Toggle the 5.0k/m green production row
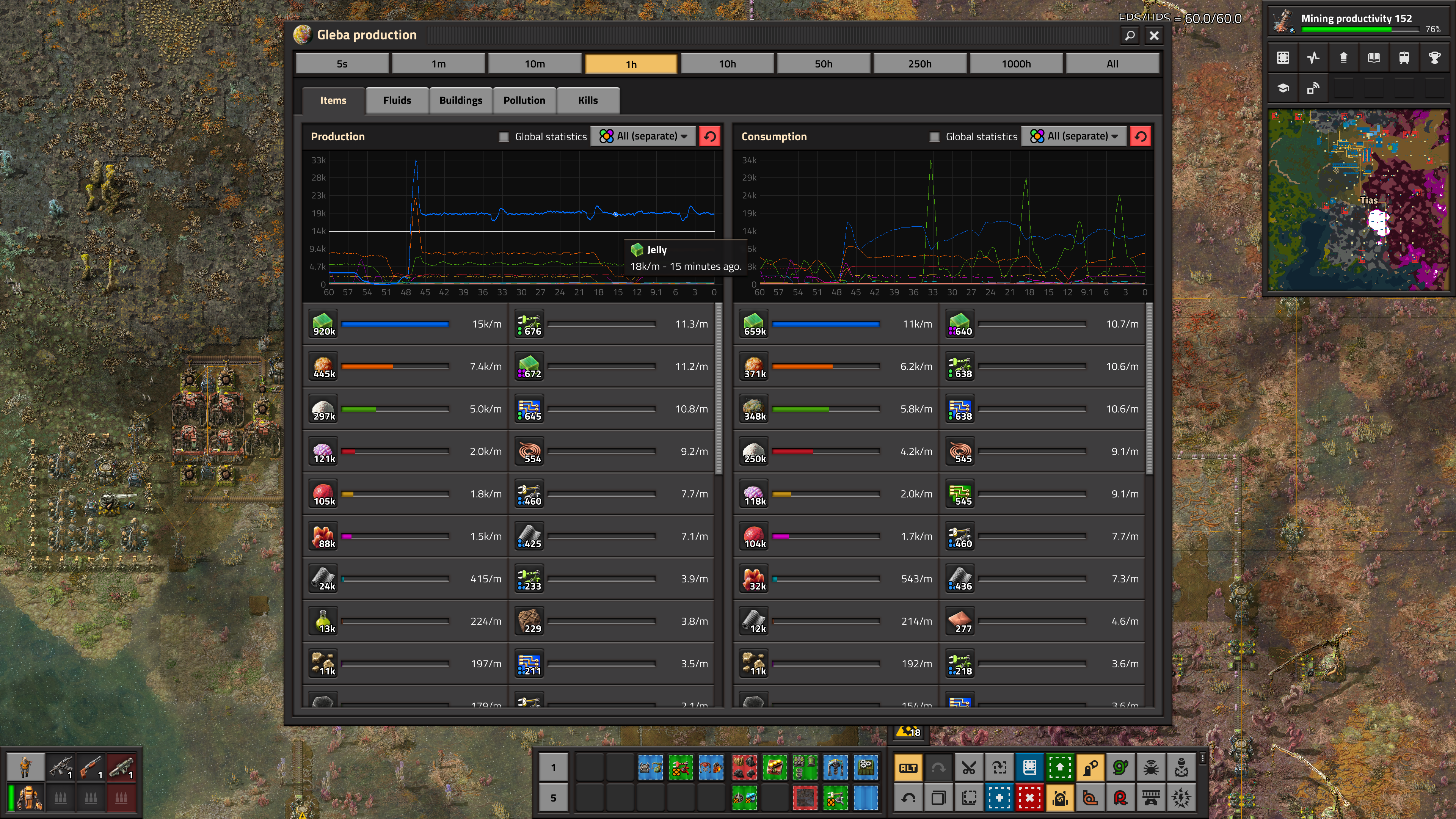 point(405,409)
